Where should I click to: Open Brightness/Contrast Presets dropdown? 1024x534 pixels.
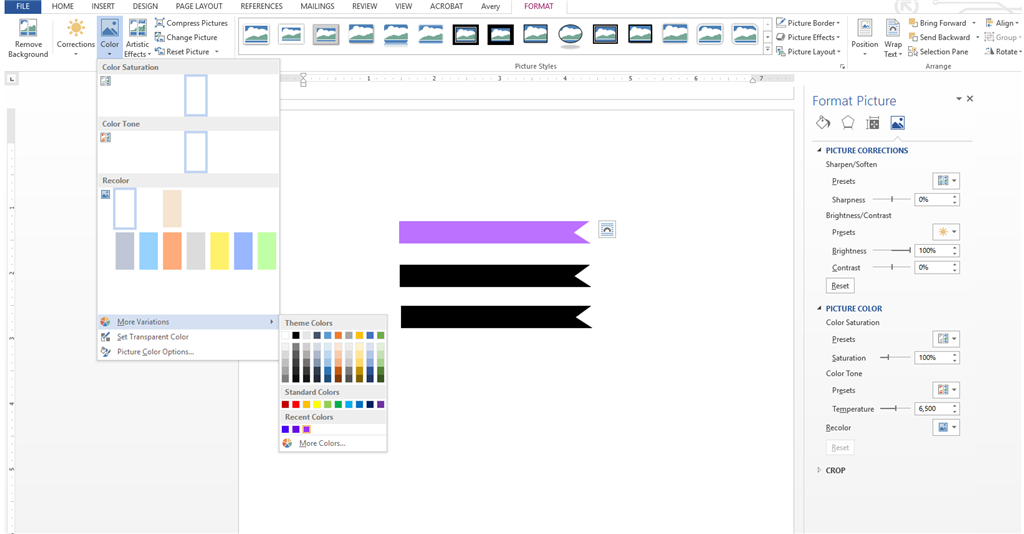946,232
